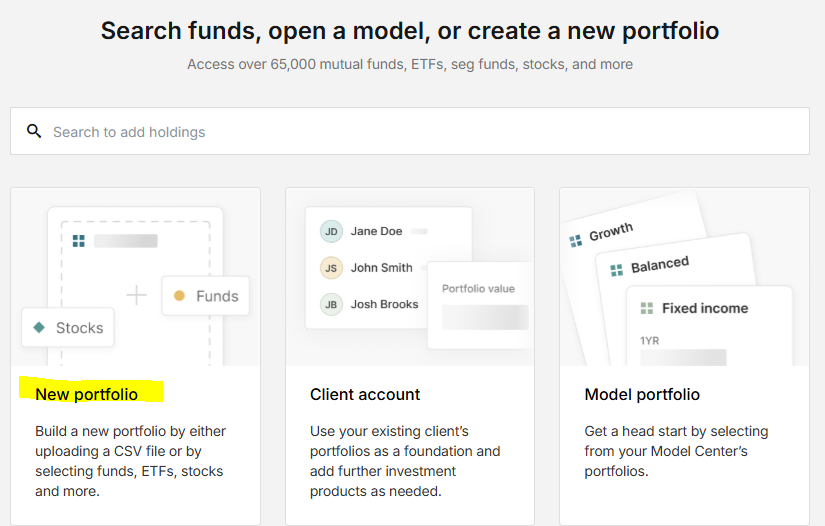
Task: Open the Model portfolio card title
Action: pyautogui.click(x=642, y=394)
